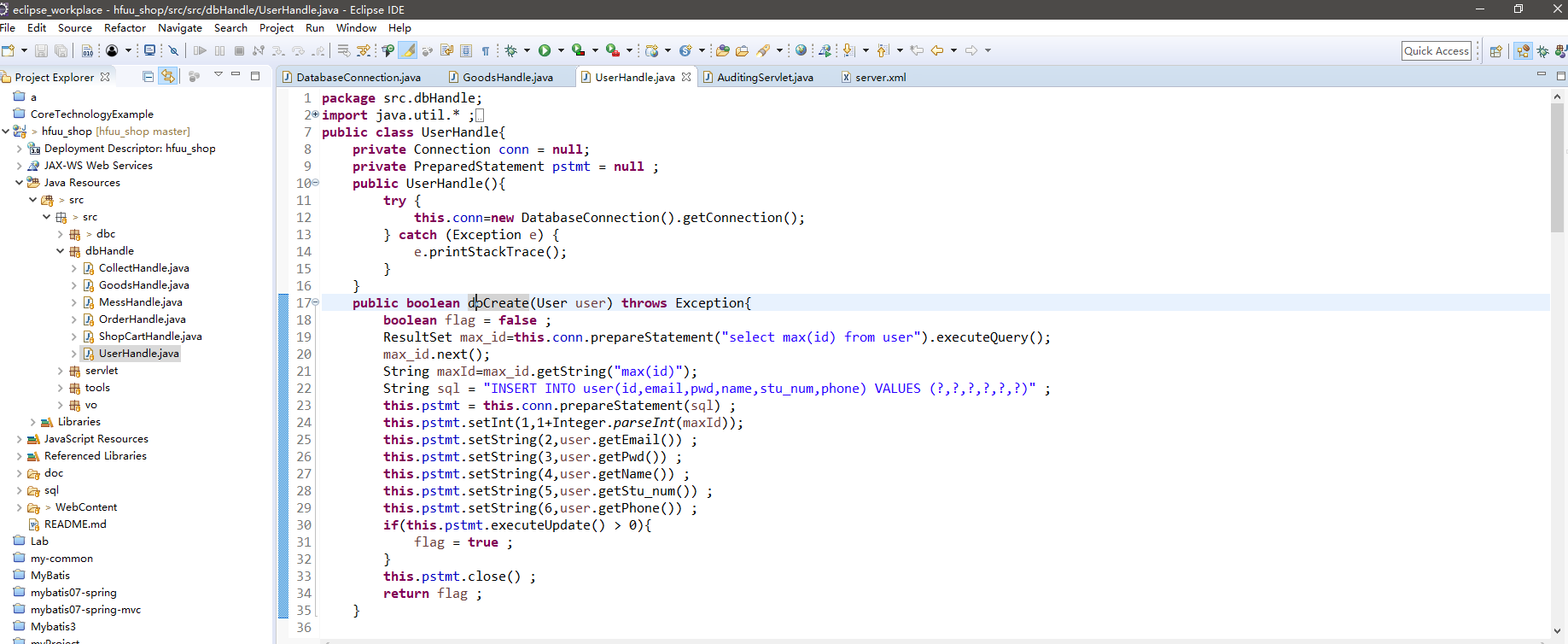Click the Open Type toolbar icon
Screen dimensions: 1568x644
pyautogui.click(x=723, y=50)
